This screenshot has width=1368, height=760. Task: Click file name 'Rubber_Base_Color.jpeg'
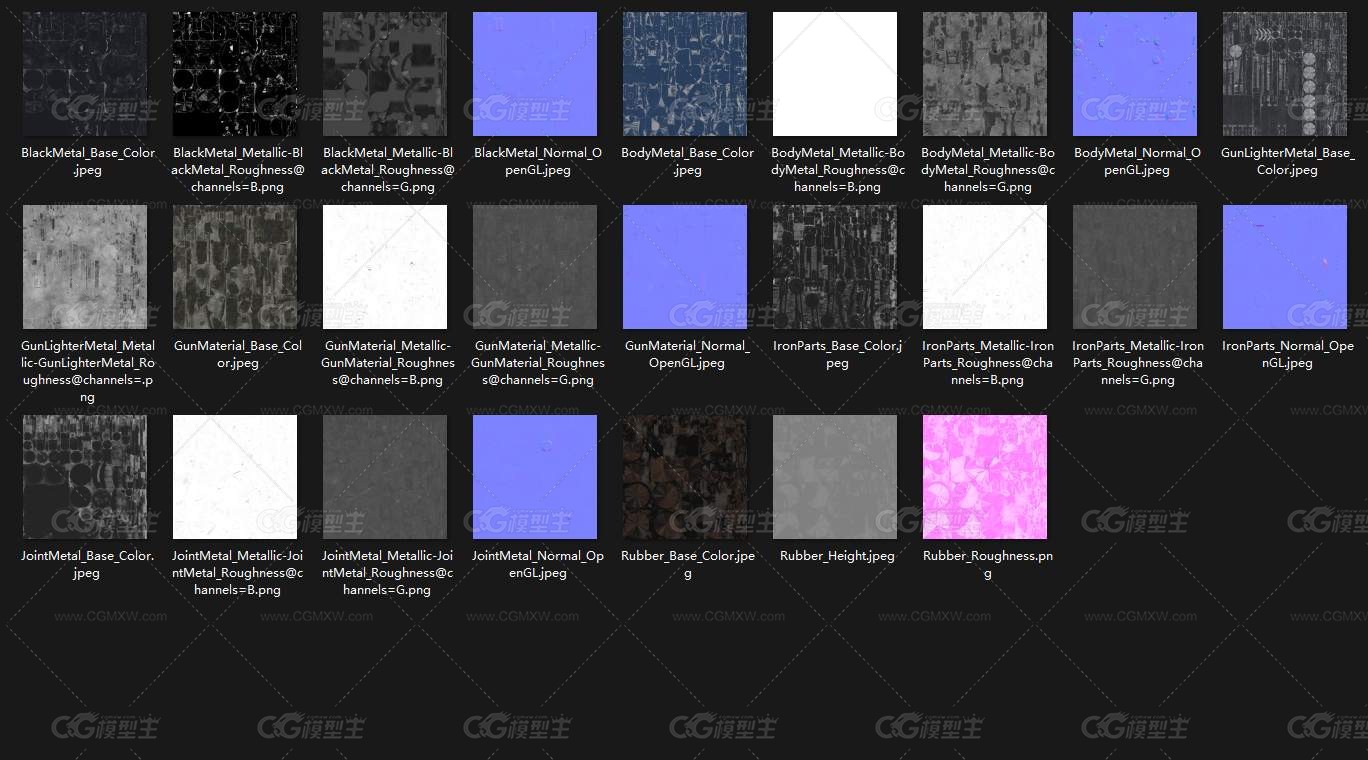[x=688, y=565]
